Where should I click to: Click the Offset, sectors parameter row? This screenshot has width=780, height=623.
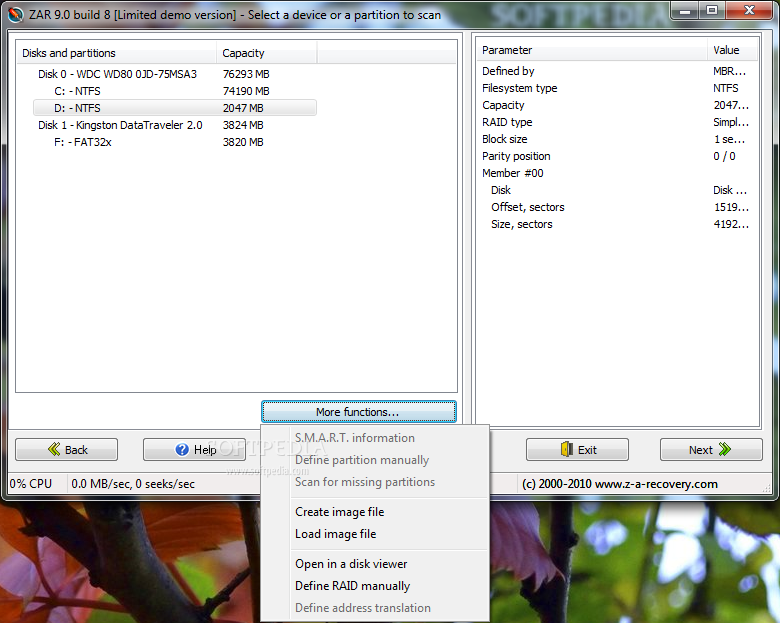[x=617, y=207]
